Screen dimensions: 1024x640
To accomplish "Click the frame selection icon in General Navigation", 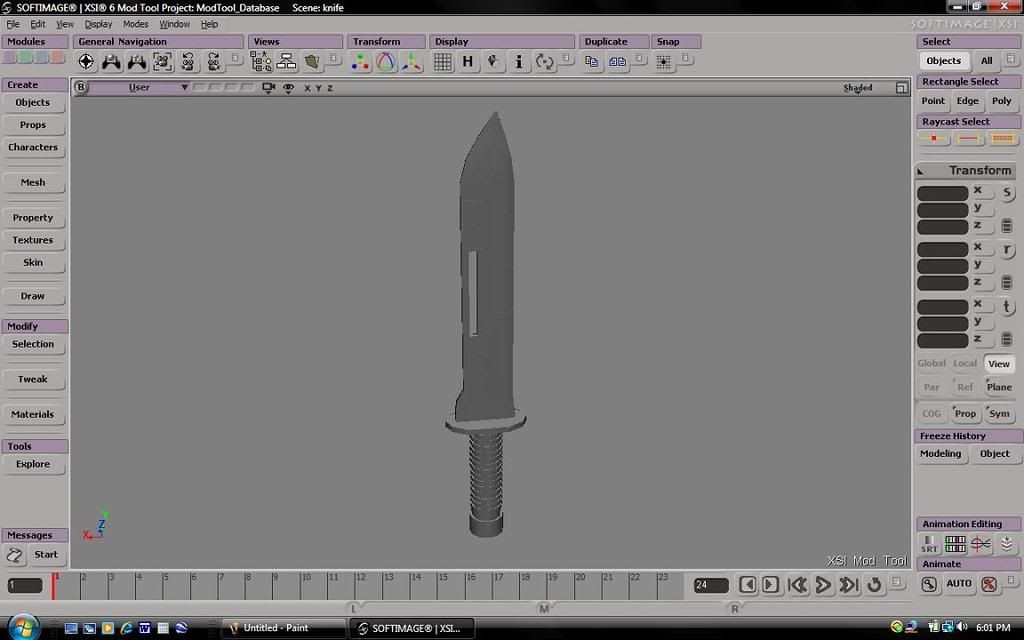I will 163,62.
